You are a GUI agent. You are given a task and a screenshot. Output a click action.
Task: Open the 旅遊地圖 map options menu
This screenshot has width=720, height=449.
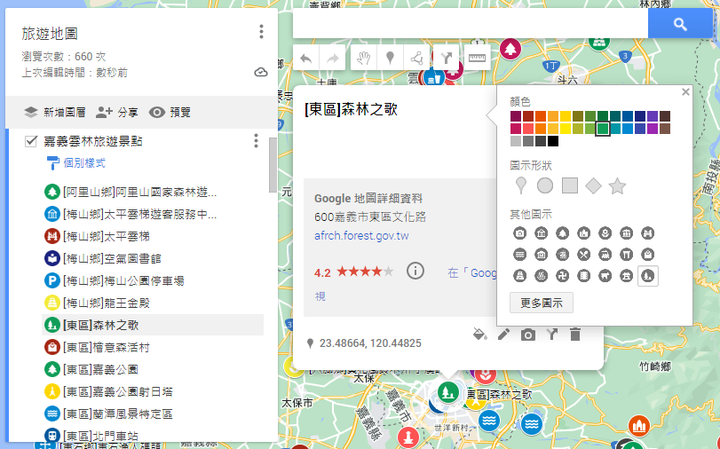coord(261,32)
